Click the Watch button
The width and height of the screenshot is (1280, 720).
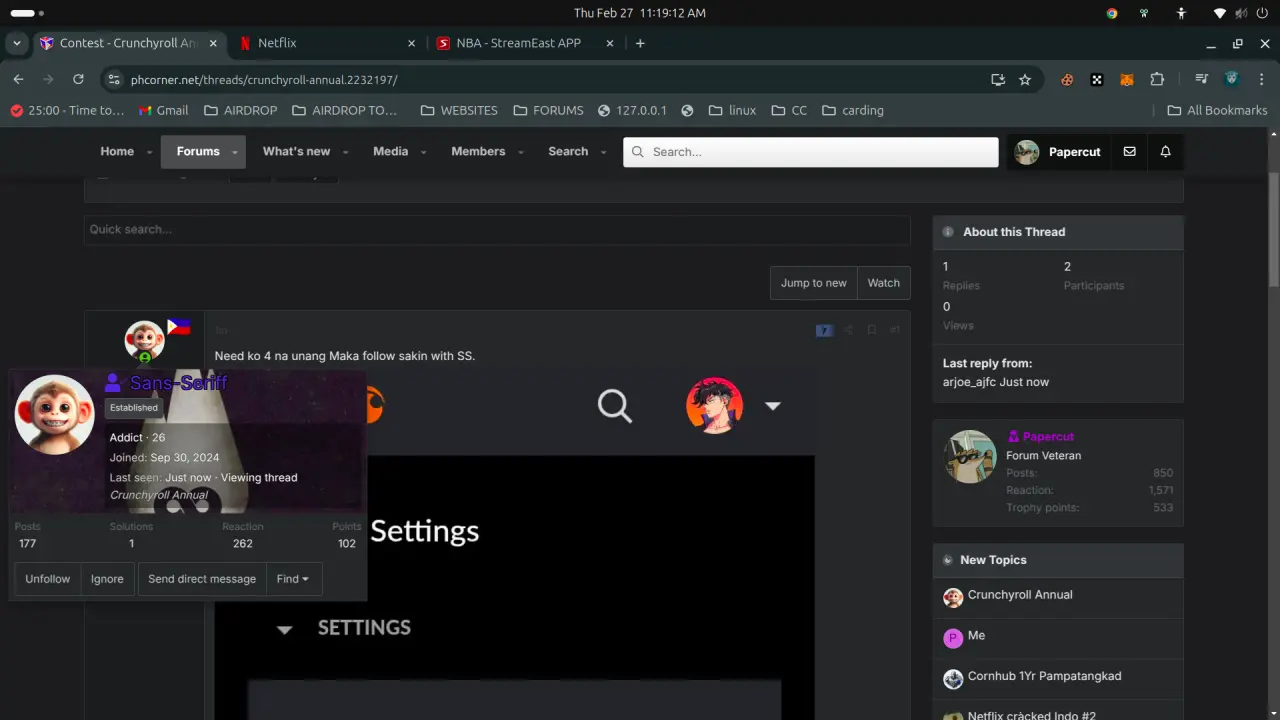[x=884, y=283]
